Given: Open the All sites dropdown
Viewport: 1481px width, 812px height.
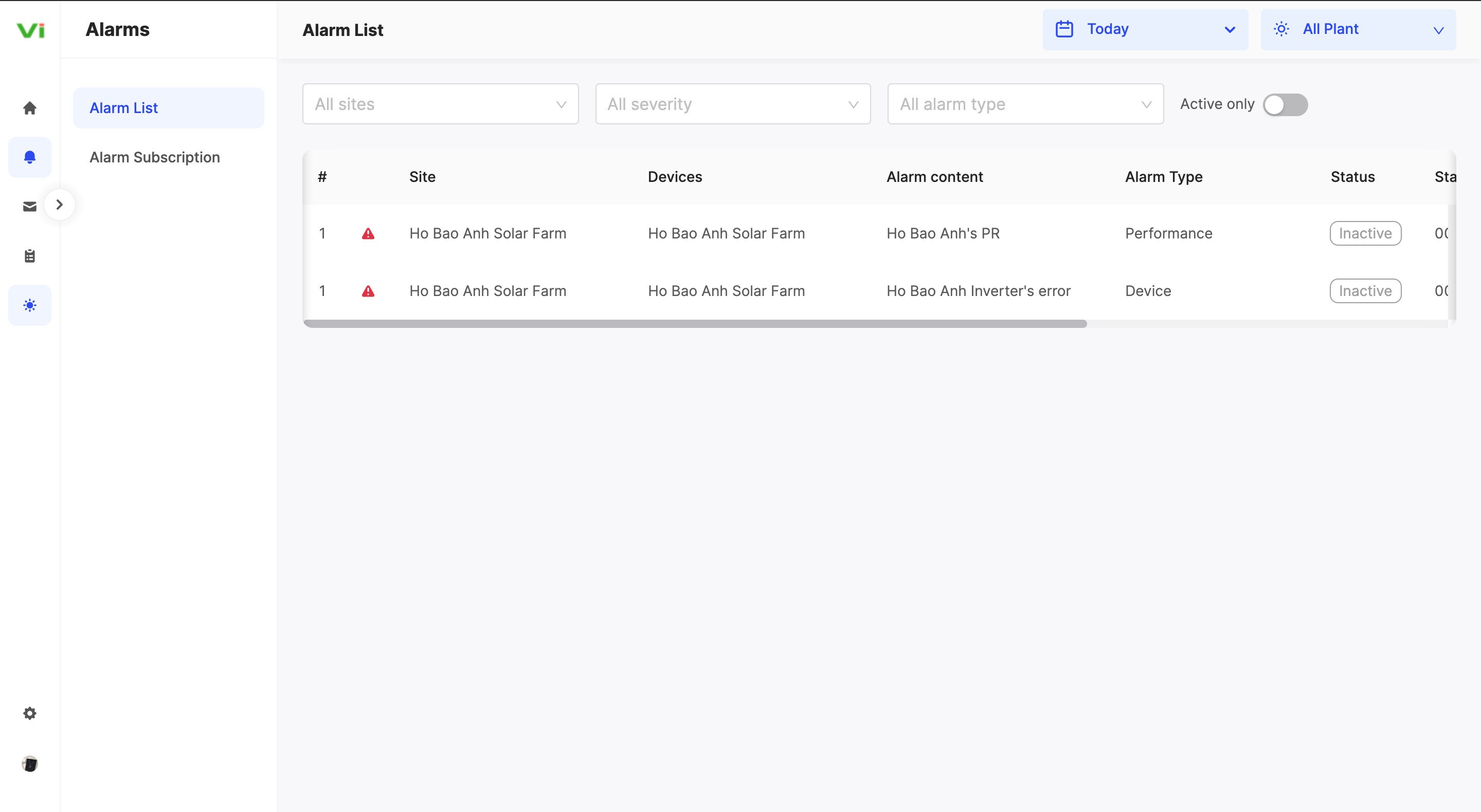Looking at the screenshot, I should [x=440, y=104].
